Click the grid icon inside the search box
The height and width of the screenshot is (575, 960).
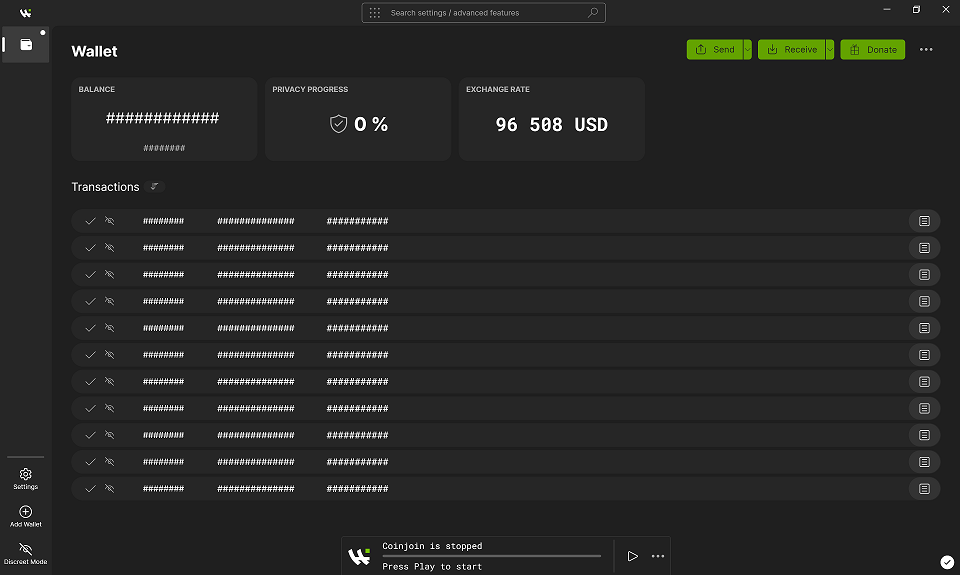point(375,13)
